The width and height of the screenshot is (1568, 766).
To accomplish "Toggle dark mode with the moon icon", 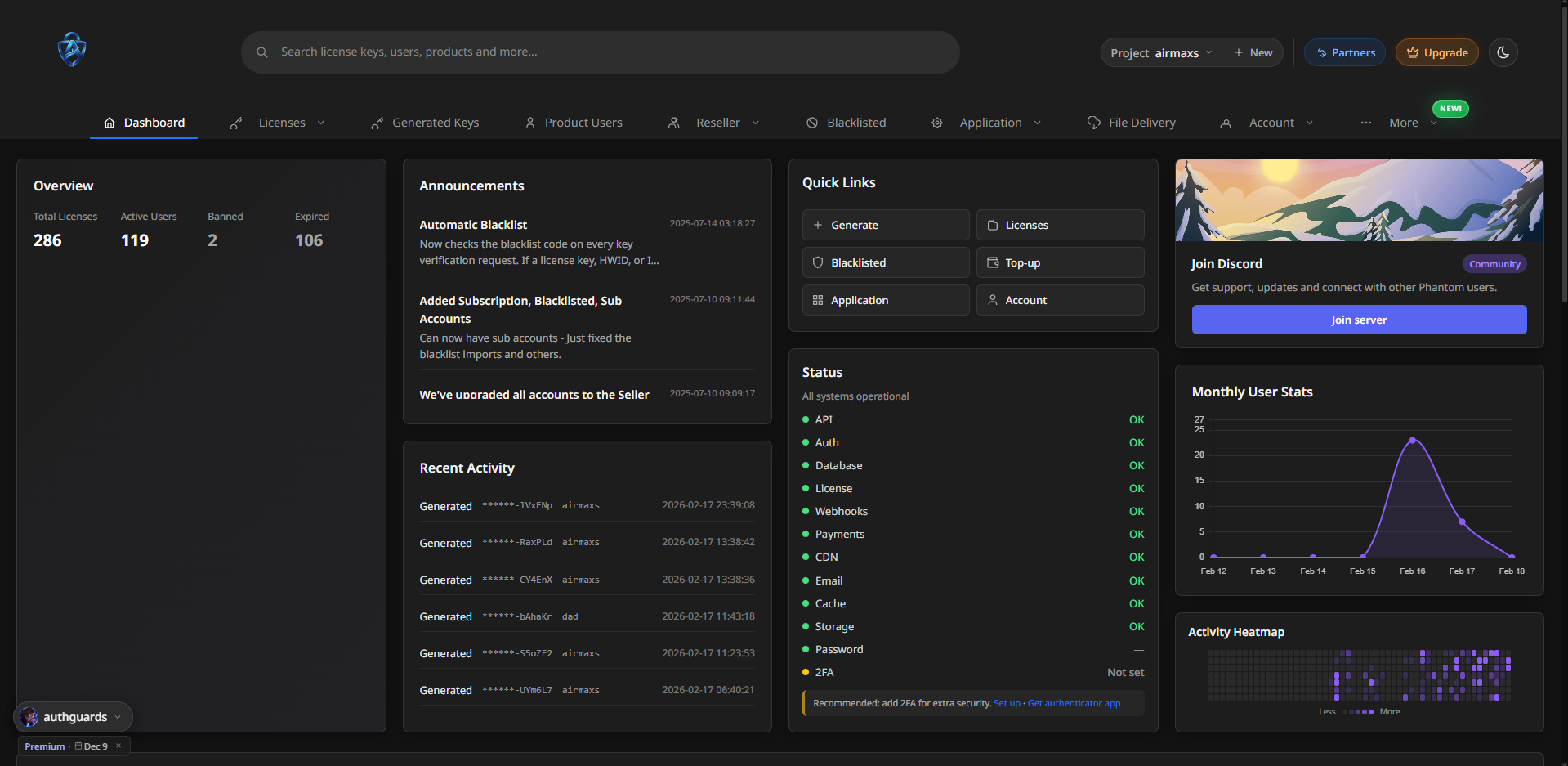I will (1503, 52).
